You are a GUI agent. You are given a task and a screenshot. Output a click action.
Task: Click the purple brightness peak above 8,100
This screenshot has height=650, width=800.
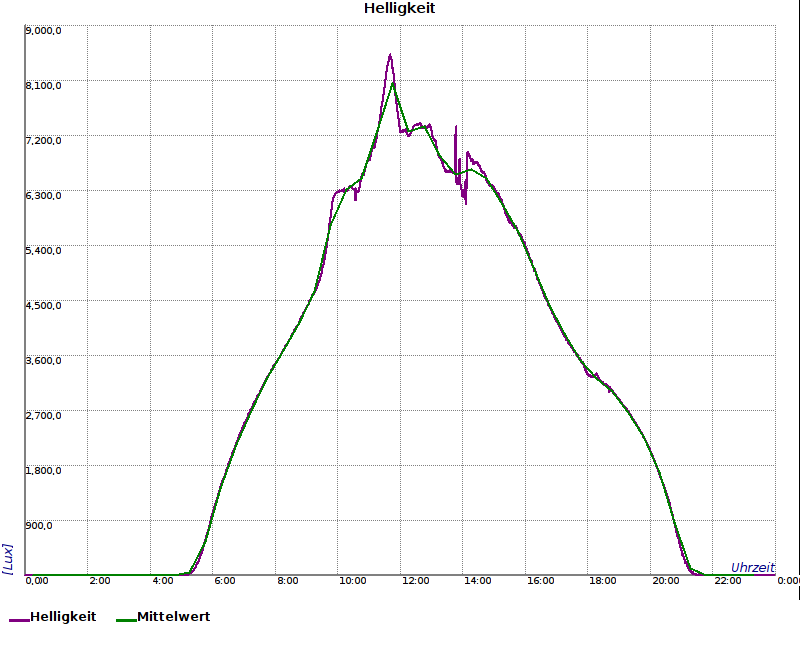tap(390, 55)
